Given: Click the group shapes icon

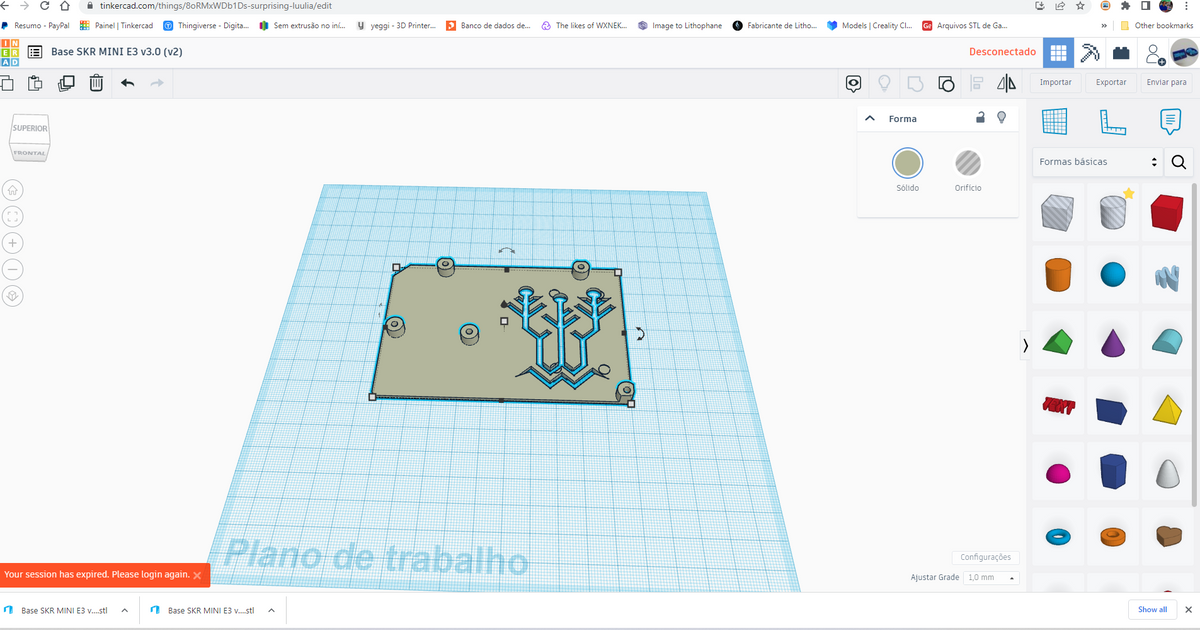Looking at the screenshot, I should pos(946,83).
